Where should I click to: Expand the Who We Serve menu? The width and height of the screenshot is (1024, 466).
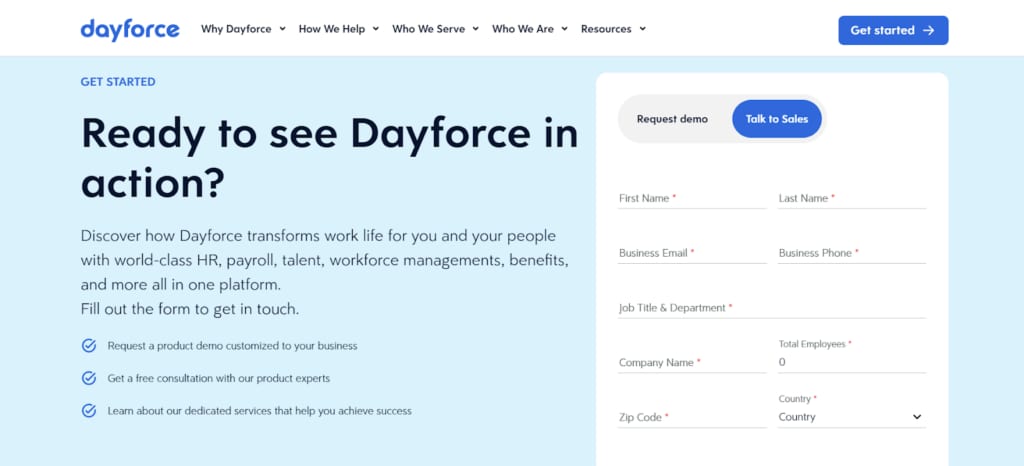pyautogui.click(x=436, y=29)
